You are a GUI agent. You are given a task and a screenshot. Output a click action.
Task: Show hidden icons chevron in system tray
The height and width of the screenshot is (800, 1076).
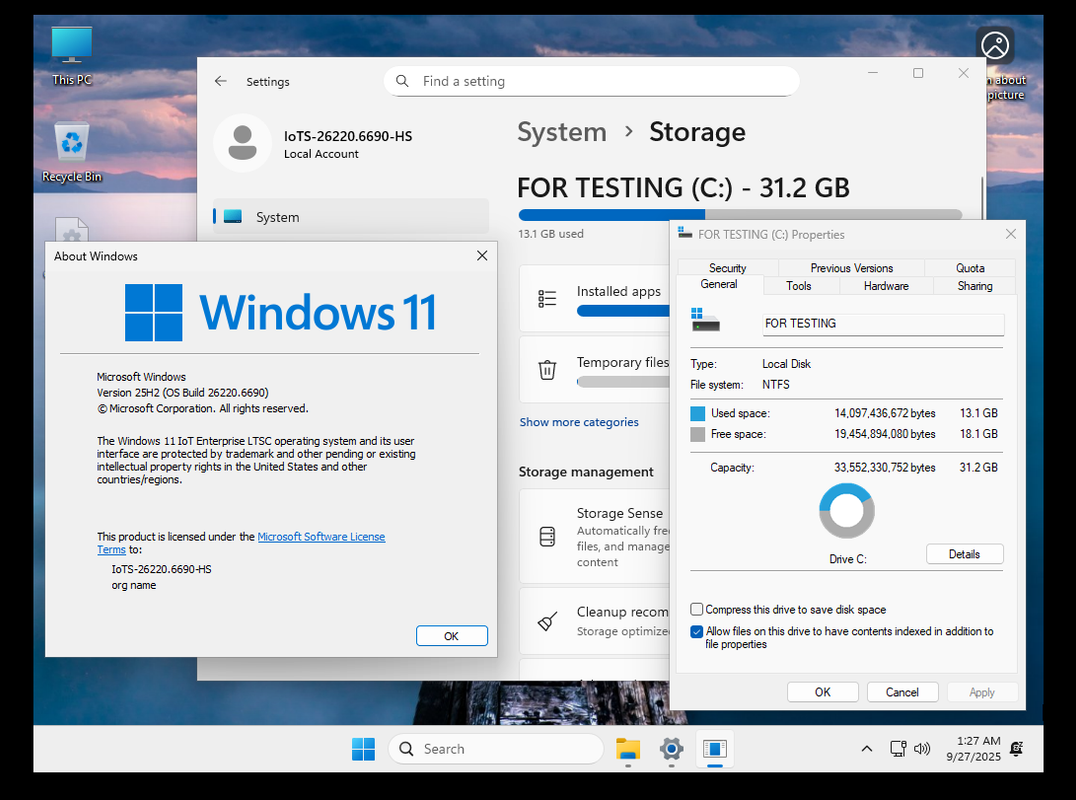pyautogui.click(x=867, y=749)
